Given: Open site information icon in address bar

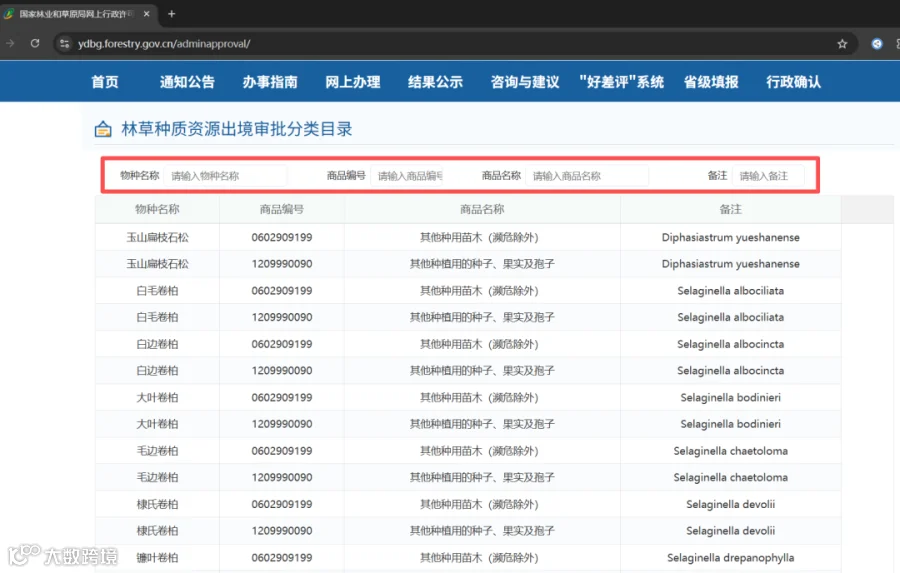Looking at the screenshot, I should (x=64, y=44).
